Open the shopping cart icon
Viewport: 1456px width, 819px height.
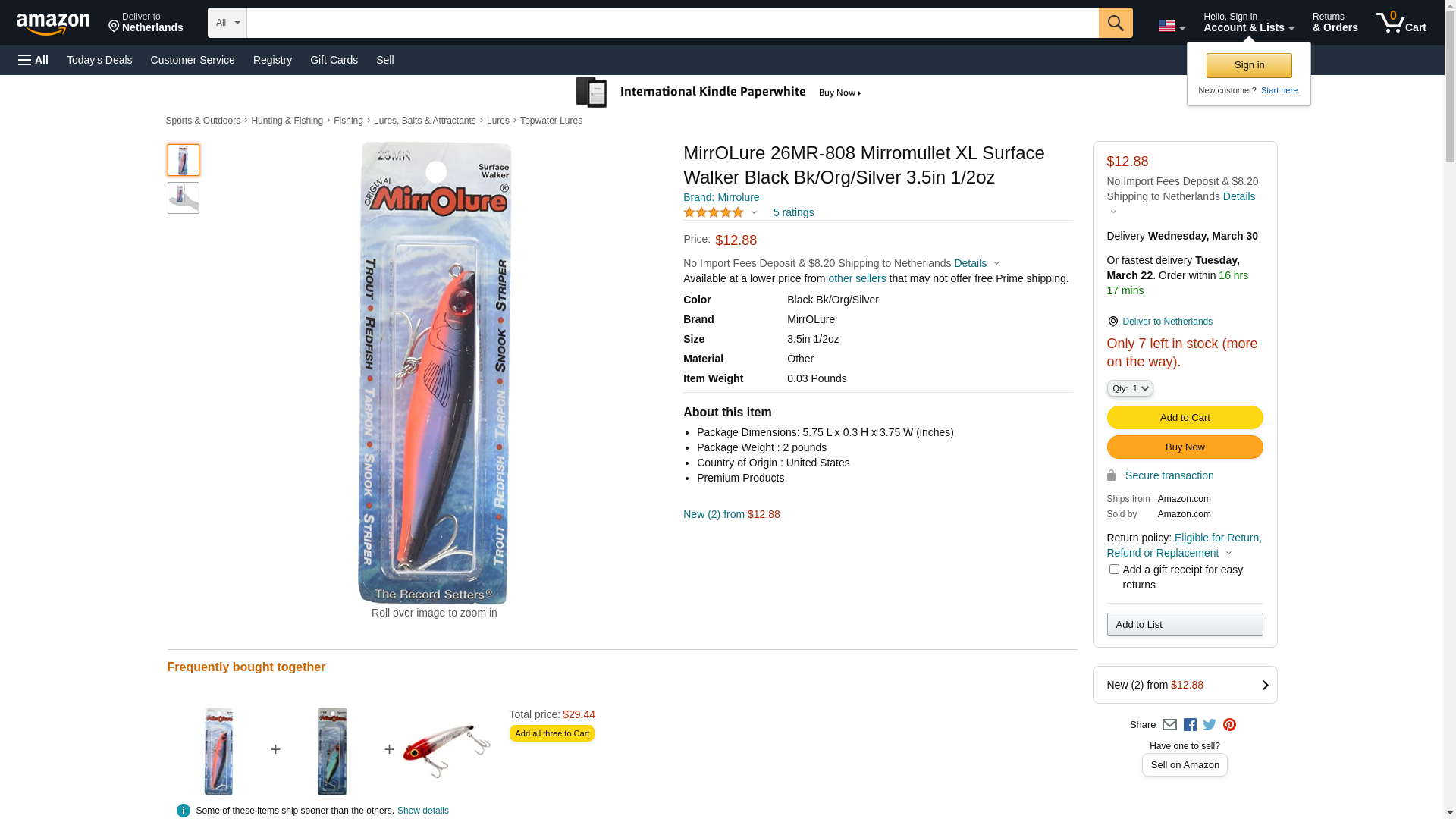pos(1400,23)
